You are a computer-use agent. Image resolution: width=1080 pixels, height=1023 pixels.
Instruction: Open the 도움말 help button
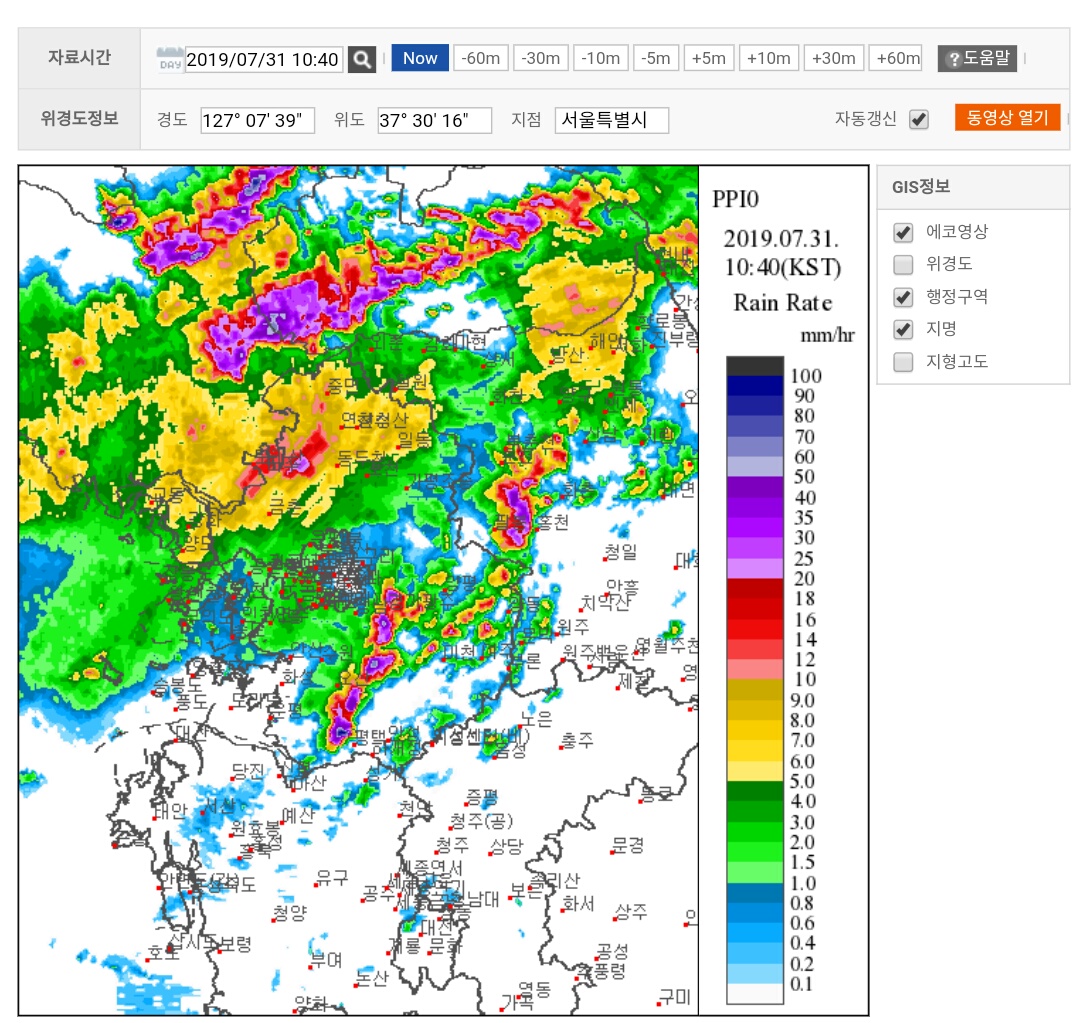(977, 58)
